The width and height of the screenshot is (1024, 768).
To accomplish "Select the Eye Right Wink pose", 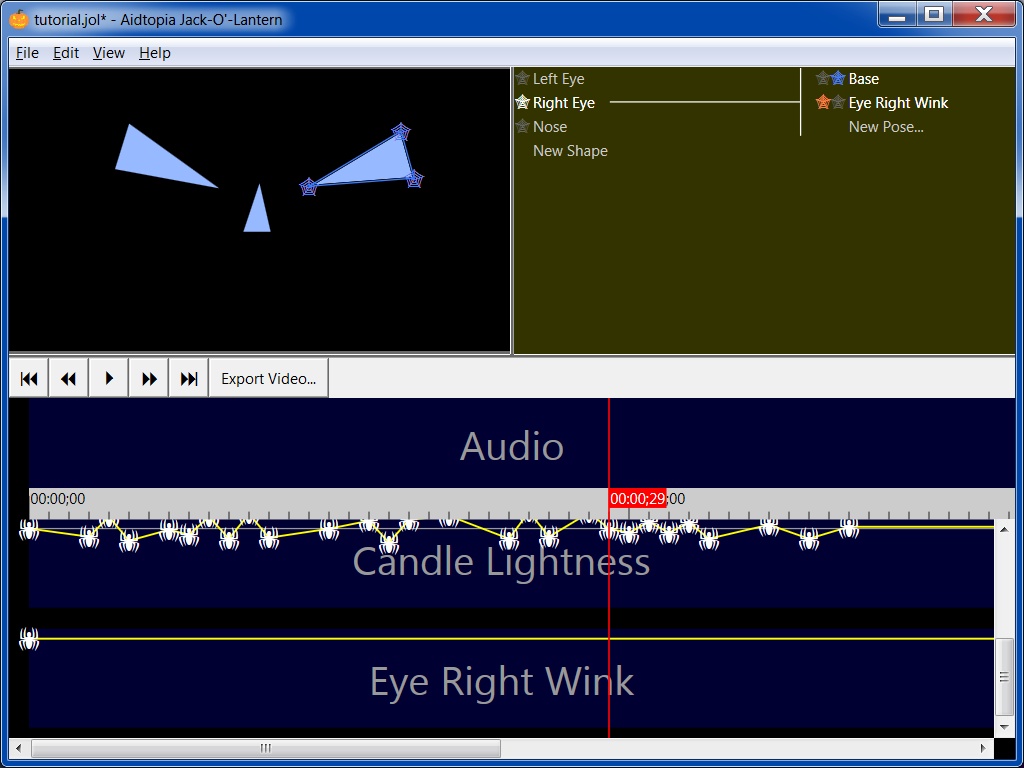I will click(x=898, y=103).
